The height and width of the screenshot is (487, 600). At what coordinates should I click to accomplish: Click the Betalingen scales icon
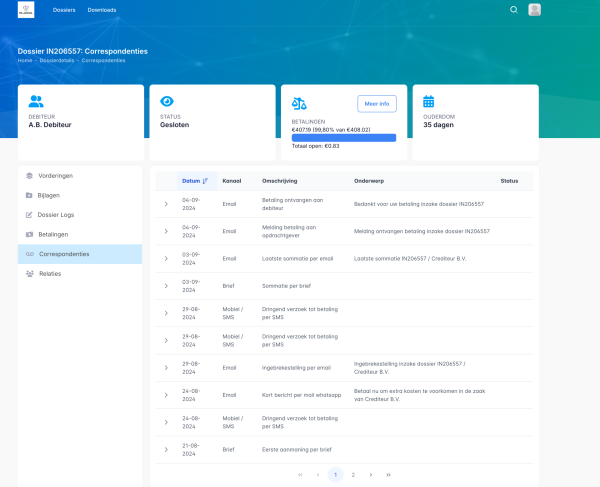pyautogui.click(x=299, y=103)
